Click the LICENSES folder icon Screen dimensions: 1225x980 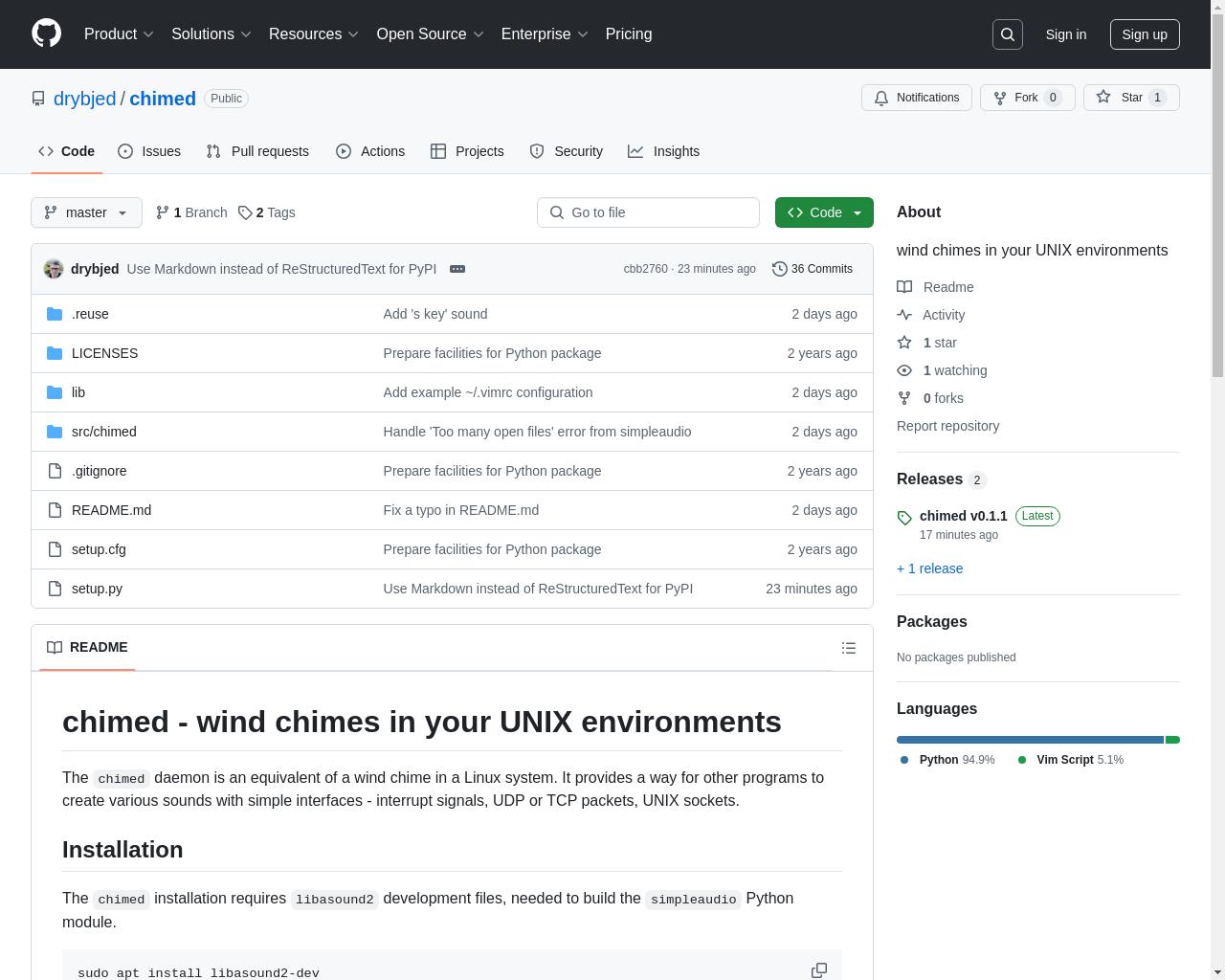tap(55, 353)
